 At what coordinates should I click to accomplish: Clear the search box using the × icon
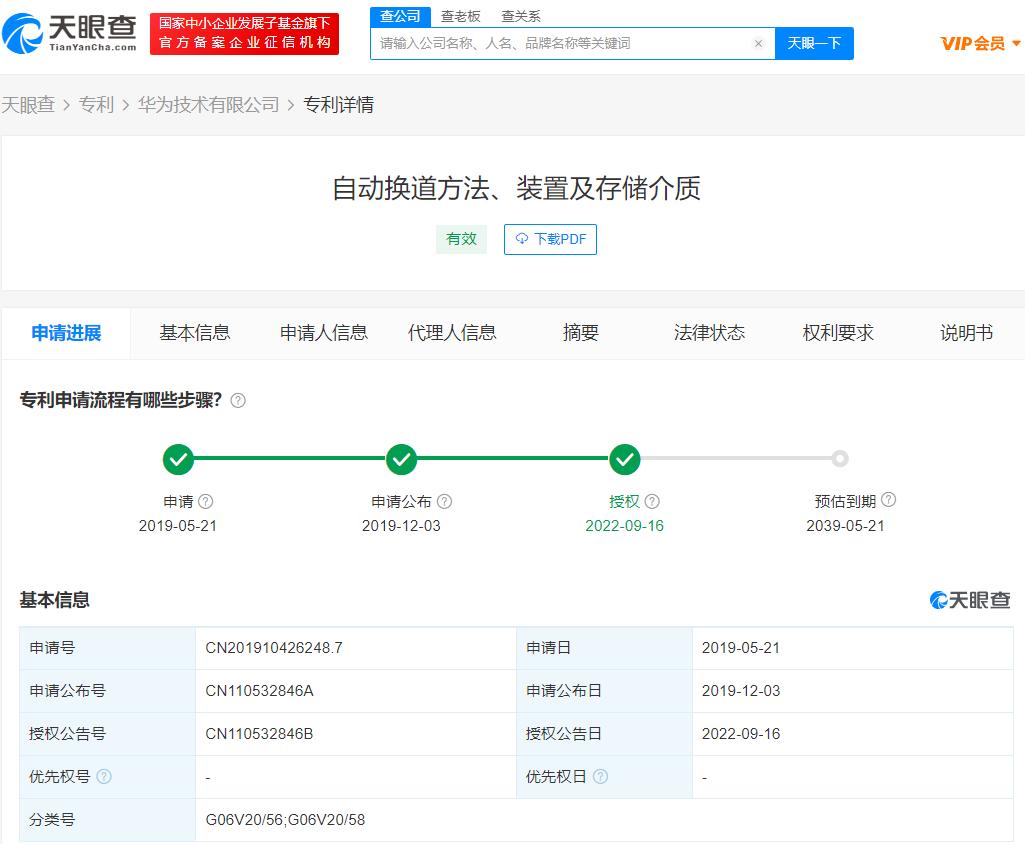pyautogui.click(x=758, y=43)
